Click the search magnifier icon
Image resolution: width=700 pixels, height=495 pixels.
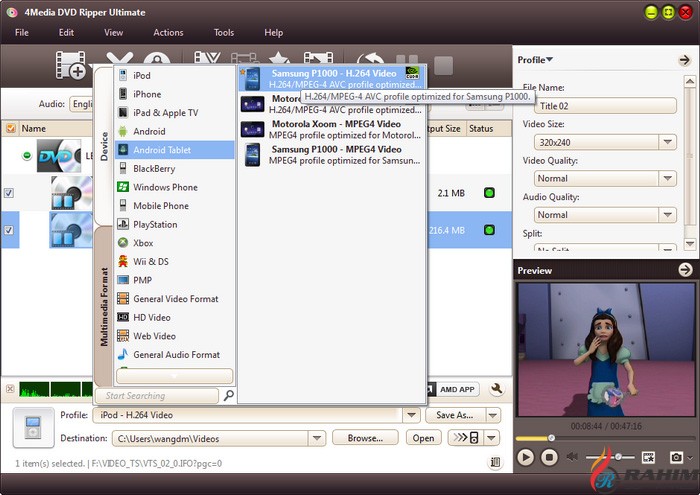click(229, 396)
